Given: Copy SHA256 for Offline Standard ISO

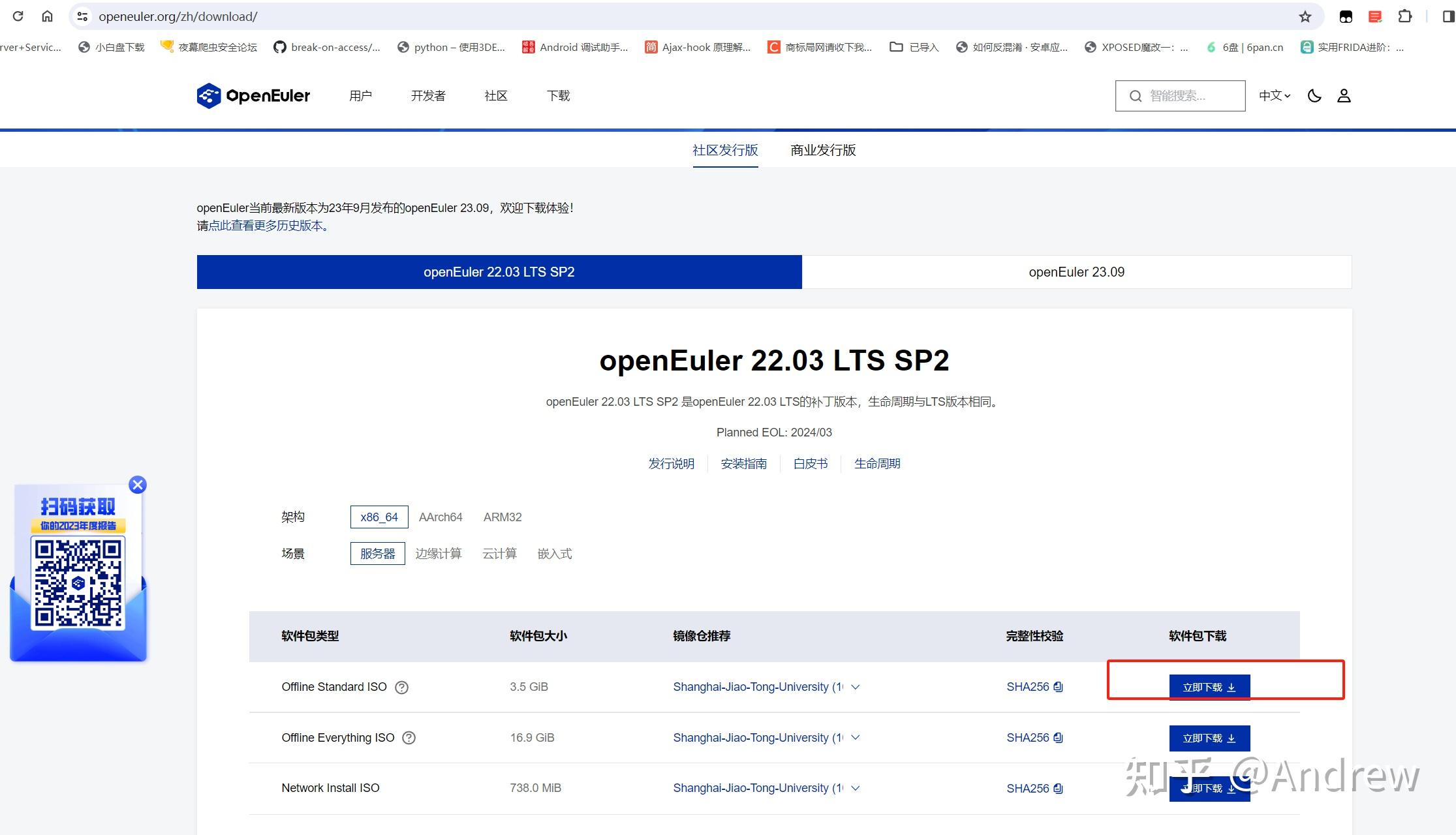Looking at the screenshot, I should 1058,687.
